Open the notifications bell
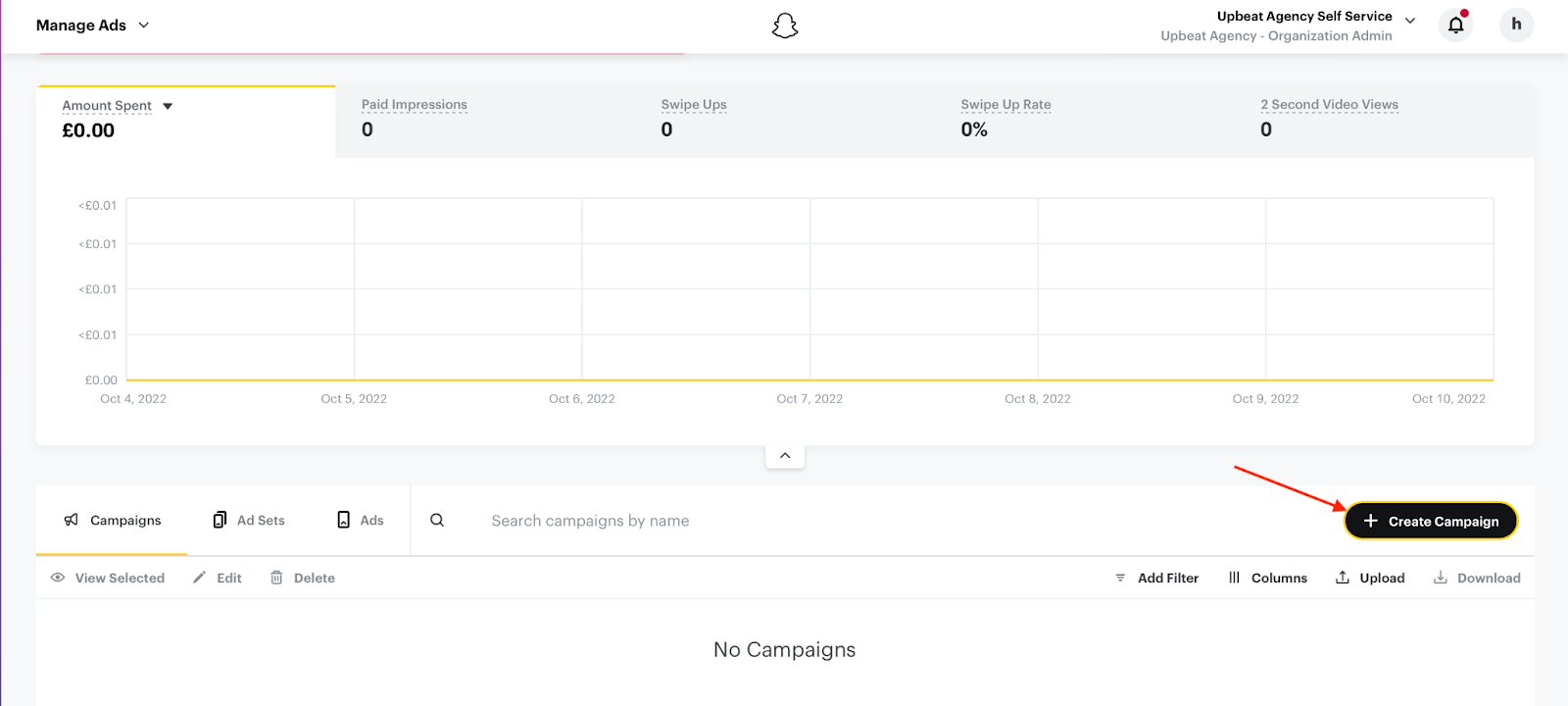Screen dimensions: 1568x706 click(x=1455, y=25)
